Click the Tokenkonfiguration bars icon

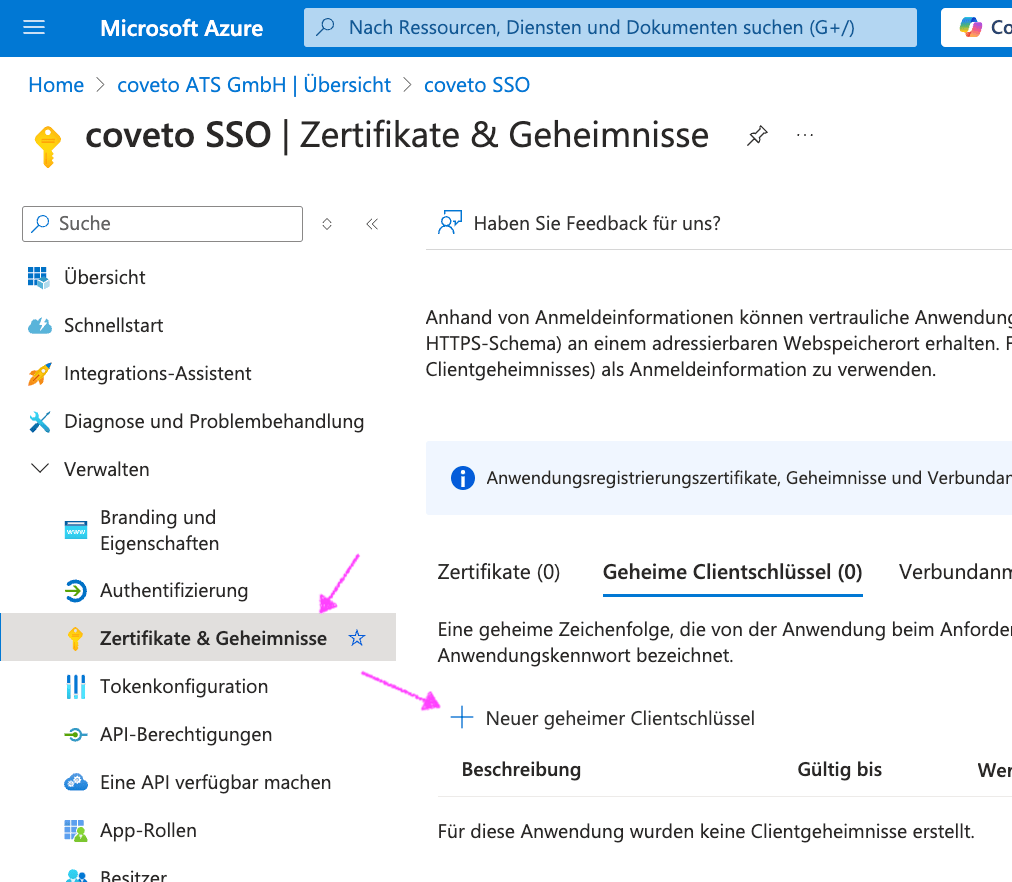coord(76,687)
